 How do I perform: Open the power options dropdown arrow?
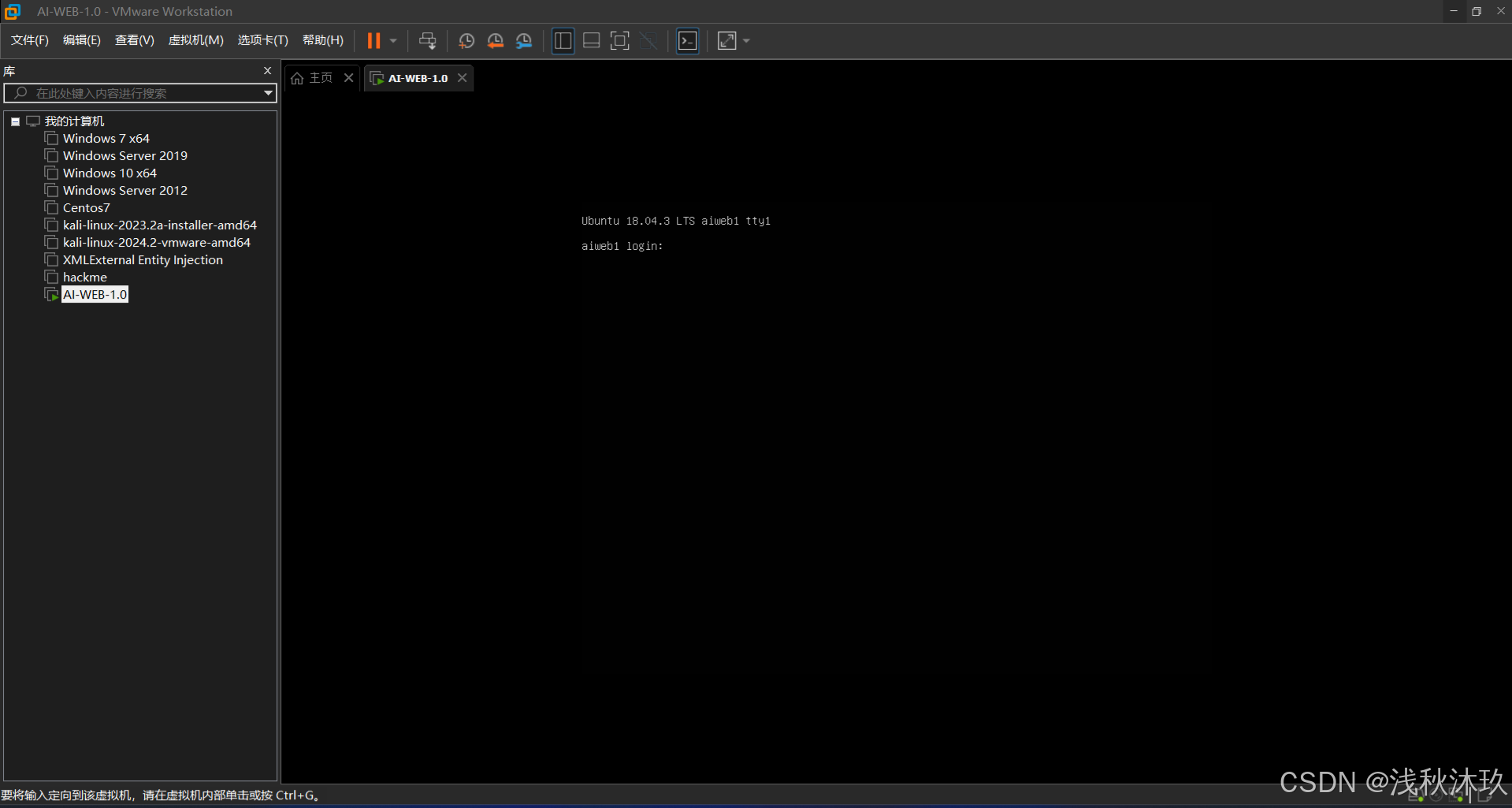coord(393,41)
